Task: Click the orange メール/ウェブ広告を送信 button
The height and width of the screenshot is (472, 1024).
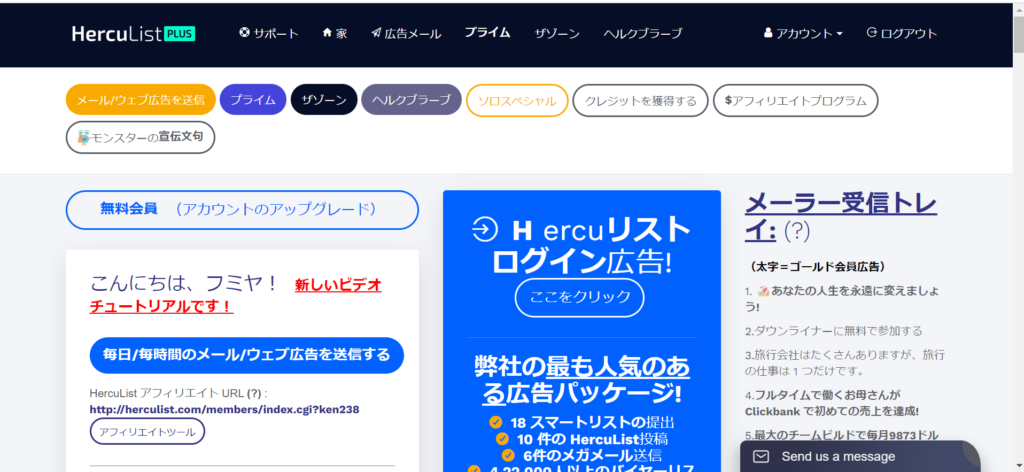Action: (140, 100)
